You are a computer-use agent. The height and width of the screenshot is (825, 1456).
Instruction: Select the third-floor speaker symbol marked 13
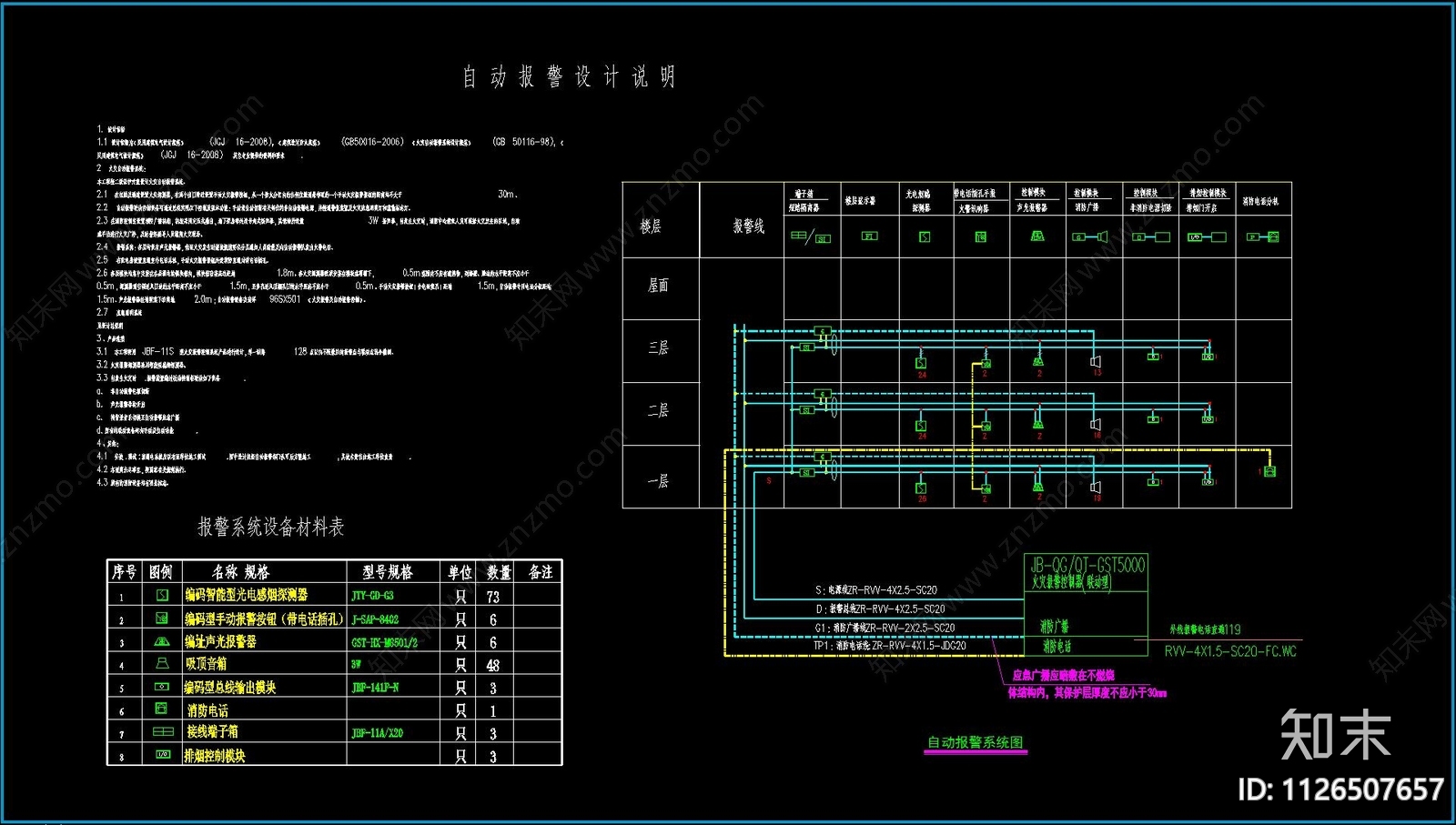[x=1096, y=361]
